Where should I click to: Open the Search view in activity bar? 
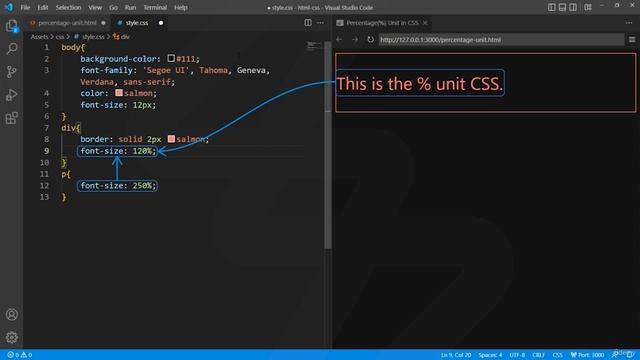click(x=12, y=49)
